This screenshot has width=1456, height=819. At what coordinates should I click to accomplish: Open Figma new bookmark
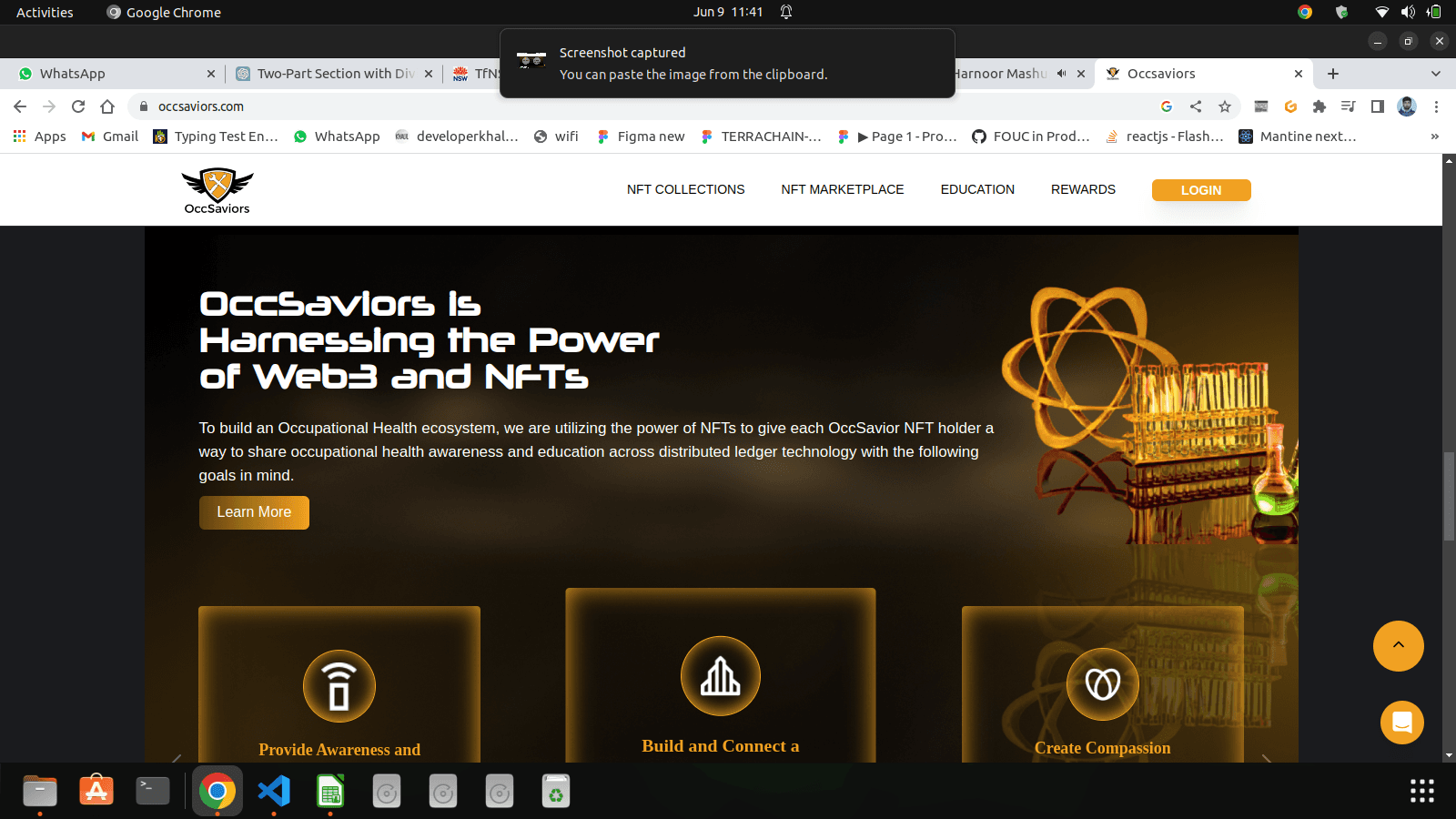pyautogui.click(x=641, y=136)
